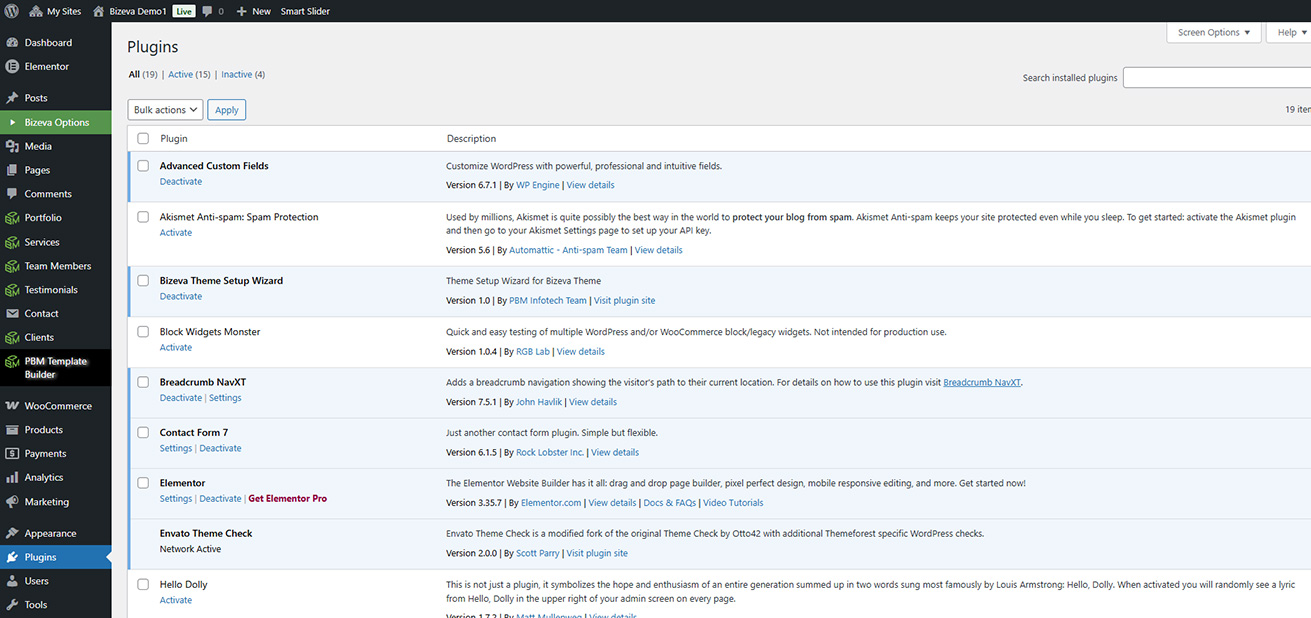Open the Bulk actions dropdown
1311x618 pixels.
[165, 110]
